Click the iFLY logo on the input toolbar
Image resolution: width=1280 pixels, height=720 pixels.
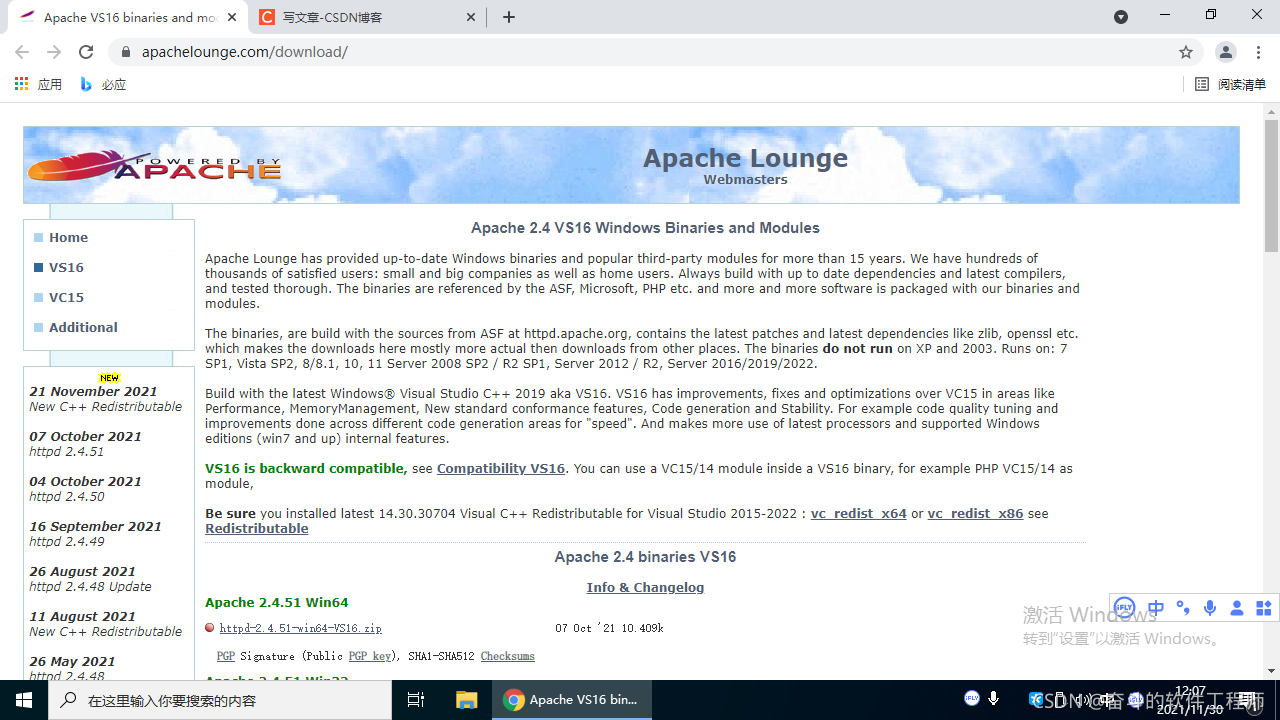coord(1124,607)
